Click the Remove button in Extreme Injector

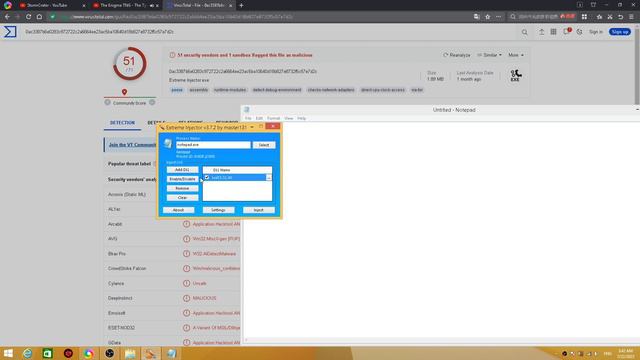(x=182, y=189)
